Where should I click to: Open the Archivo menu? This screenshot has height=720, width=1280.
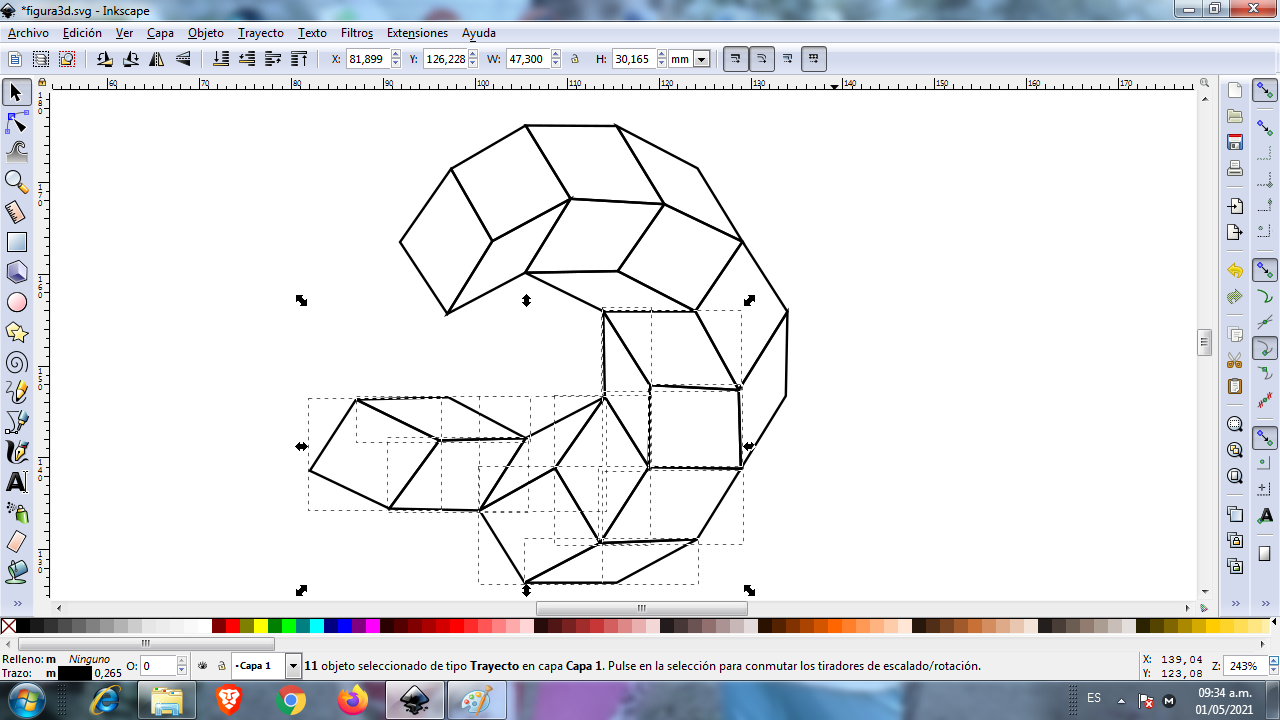28,33
